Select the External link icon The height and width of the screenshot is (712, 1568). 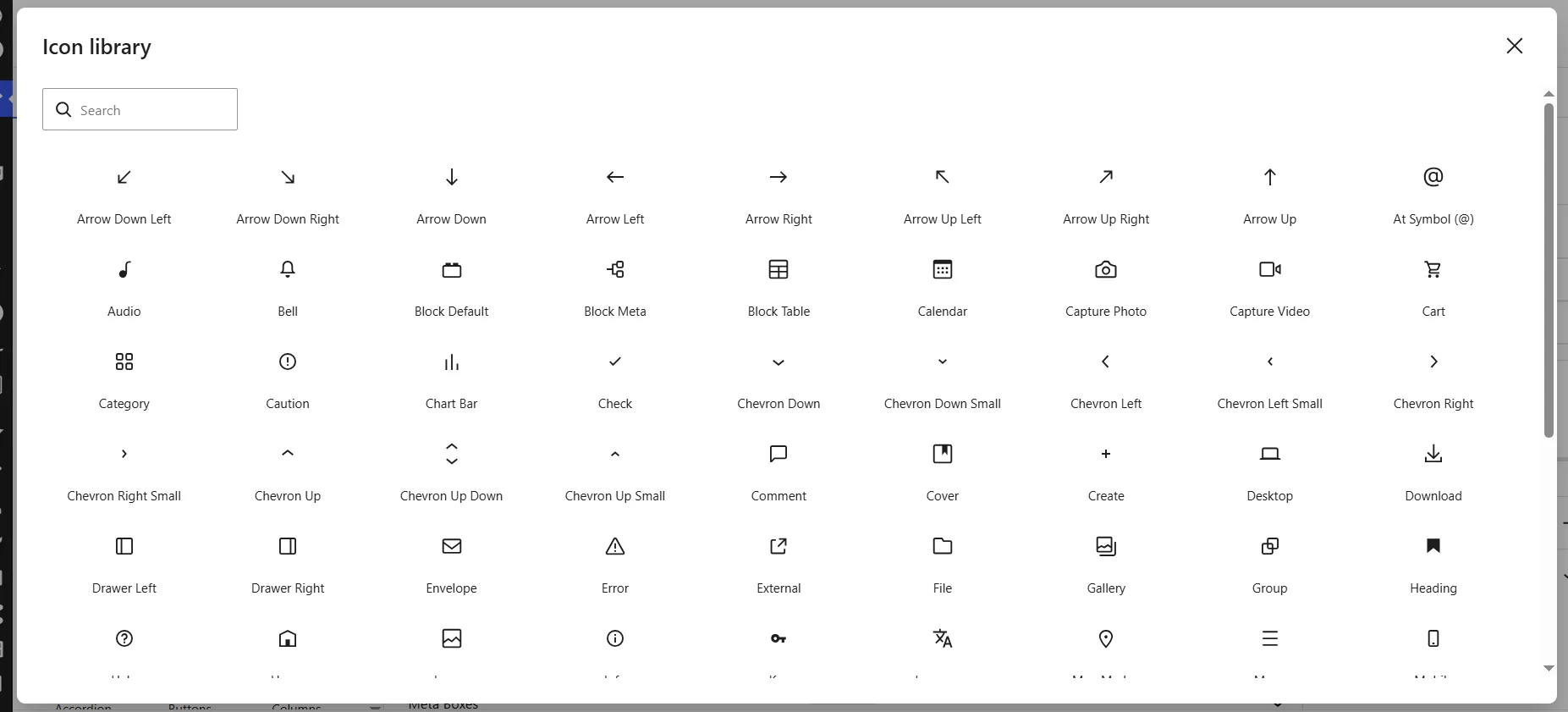pyautogui.click(x=778, y=546)
